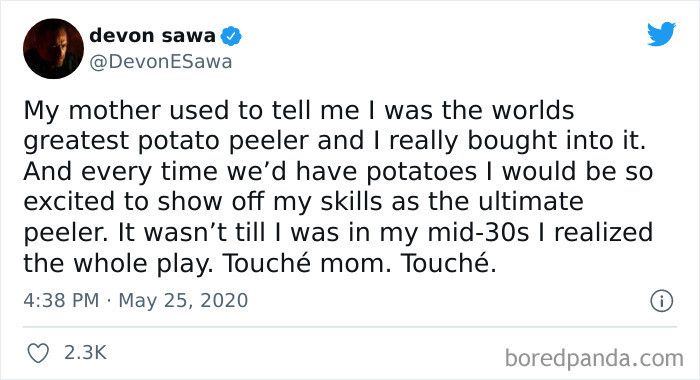Select the May 25, 2020 date
700x380 pixels.
coord(183,301)
